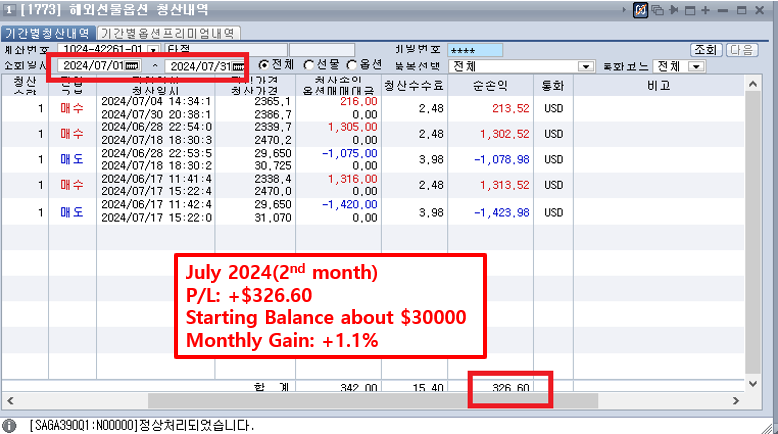Click the vertical scrollbar up arrow
778x434 pixels.
pyautogui.click(x=753, y=84)
